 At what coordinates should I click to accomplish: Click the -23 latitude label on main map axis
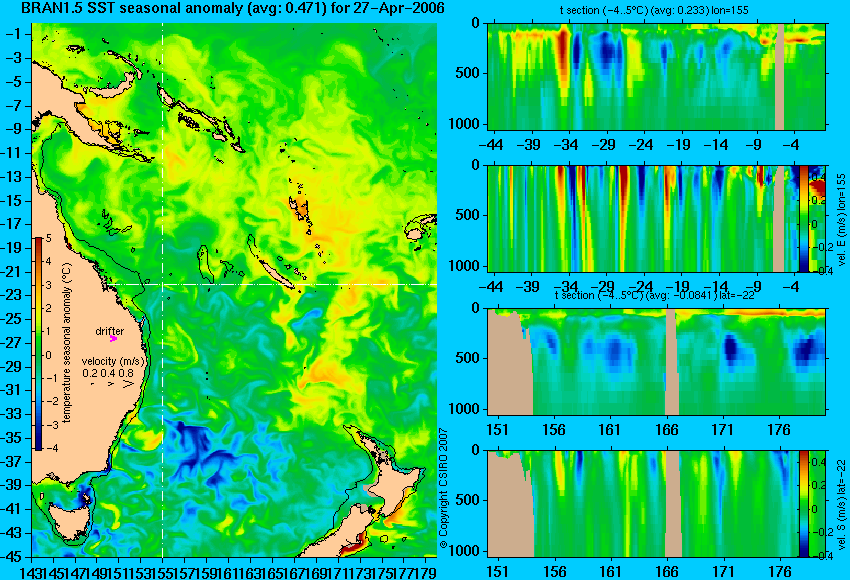[x=12, y=295]
